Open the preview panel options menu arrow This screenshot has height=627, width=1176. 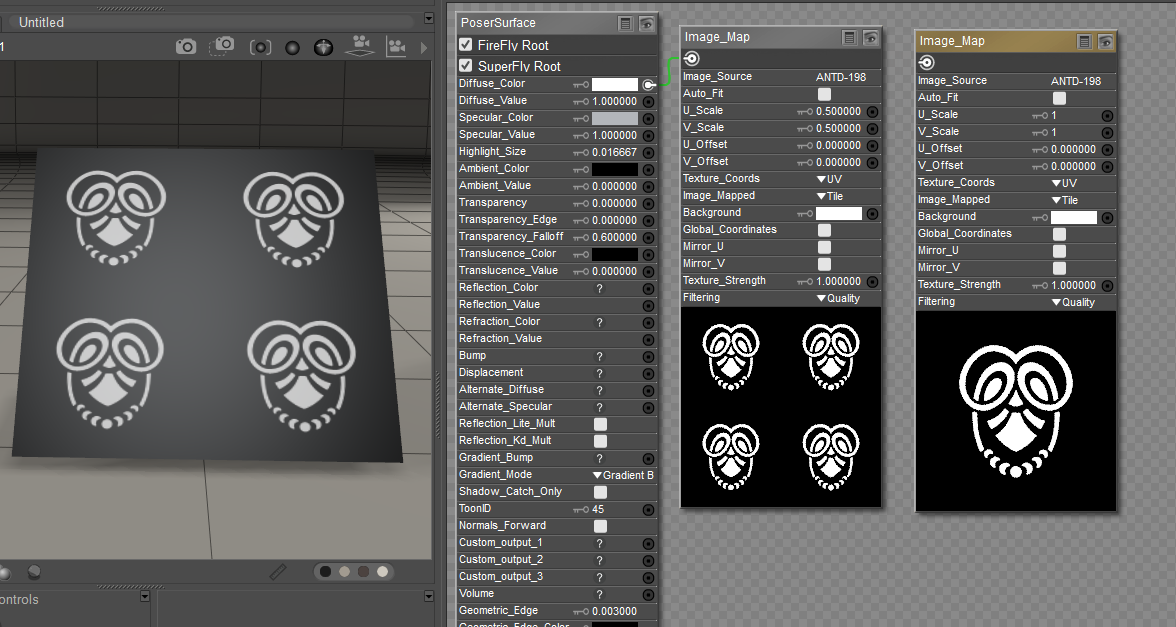tap(429, 18)
